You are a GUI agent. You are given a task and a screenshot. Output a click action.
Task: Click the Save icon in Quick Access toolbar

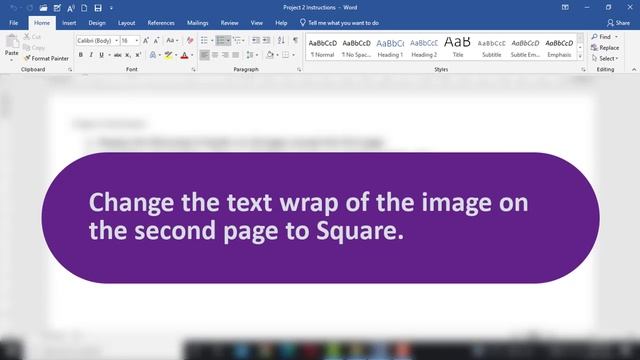coord(98,8)
